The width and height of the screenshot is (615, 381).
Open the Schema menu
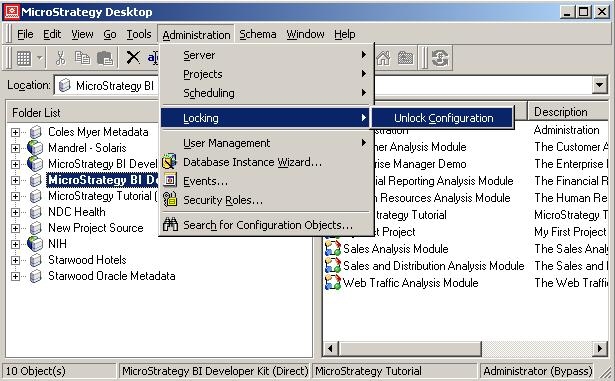[258, 35]
